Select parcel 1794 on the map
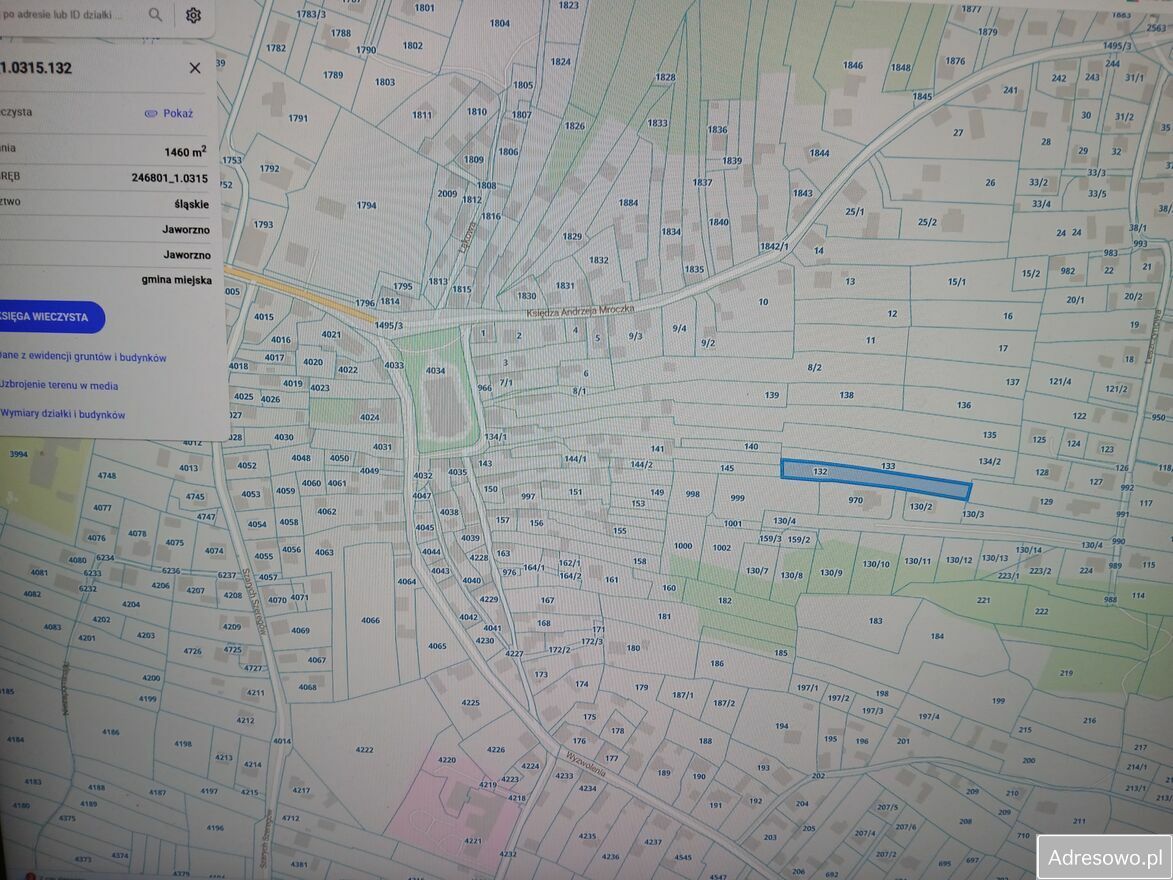Screen dimensions: 1173x880 (x=366, y=206)
